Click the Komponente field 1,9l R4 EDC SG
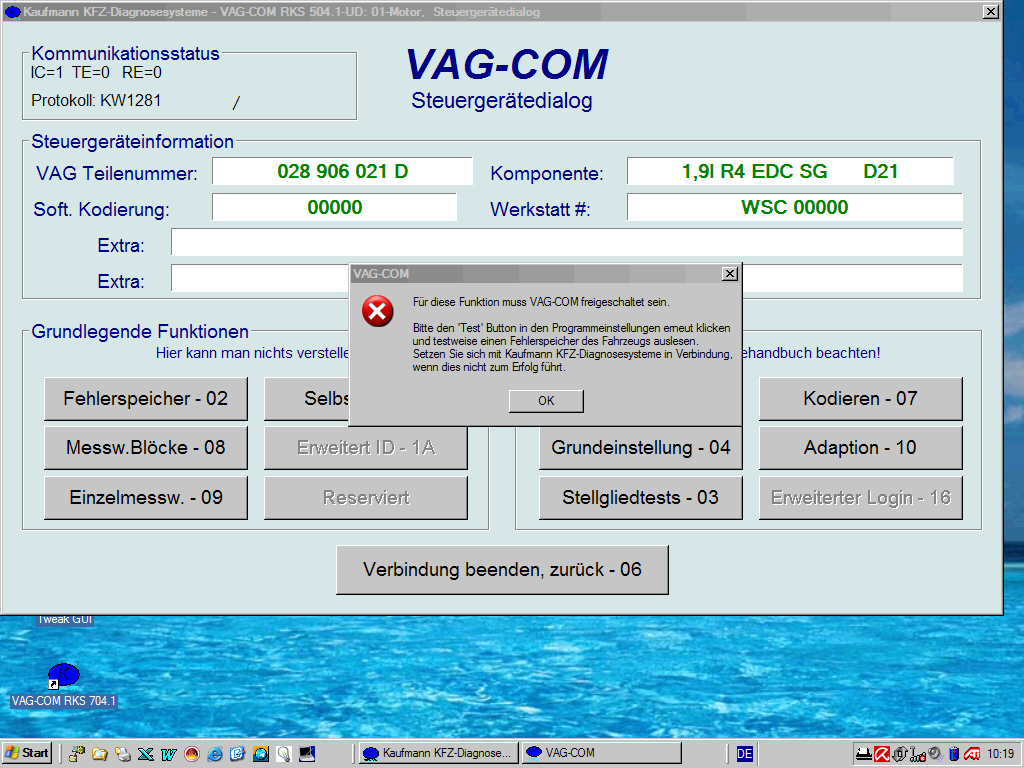This screenshot has width=1024, height=768. point(790,171)
